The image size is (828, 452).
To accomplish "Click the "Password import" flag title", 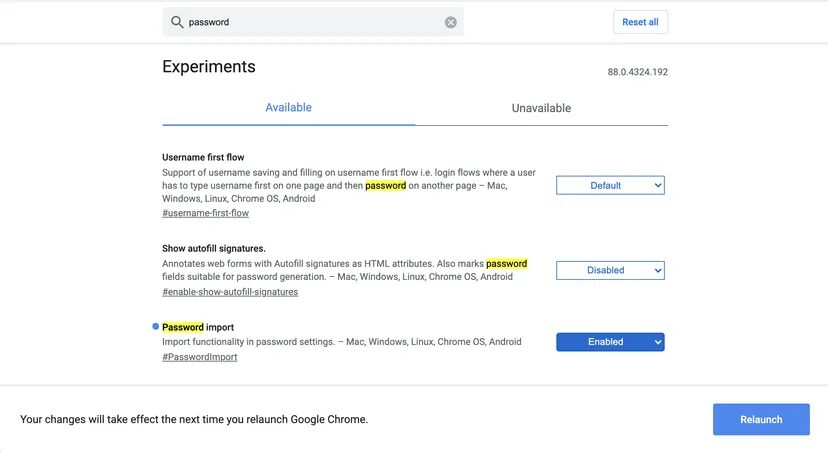I will click(x=198, y=327).
